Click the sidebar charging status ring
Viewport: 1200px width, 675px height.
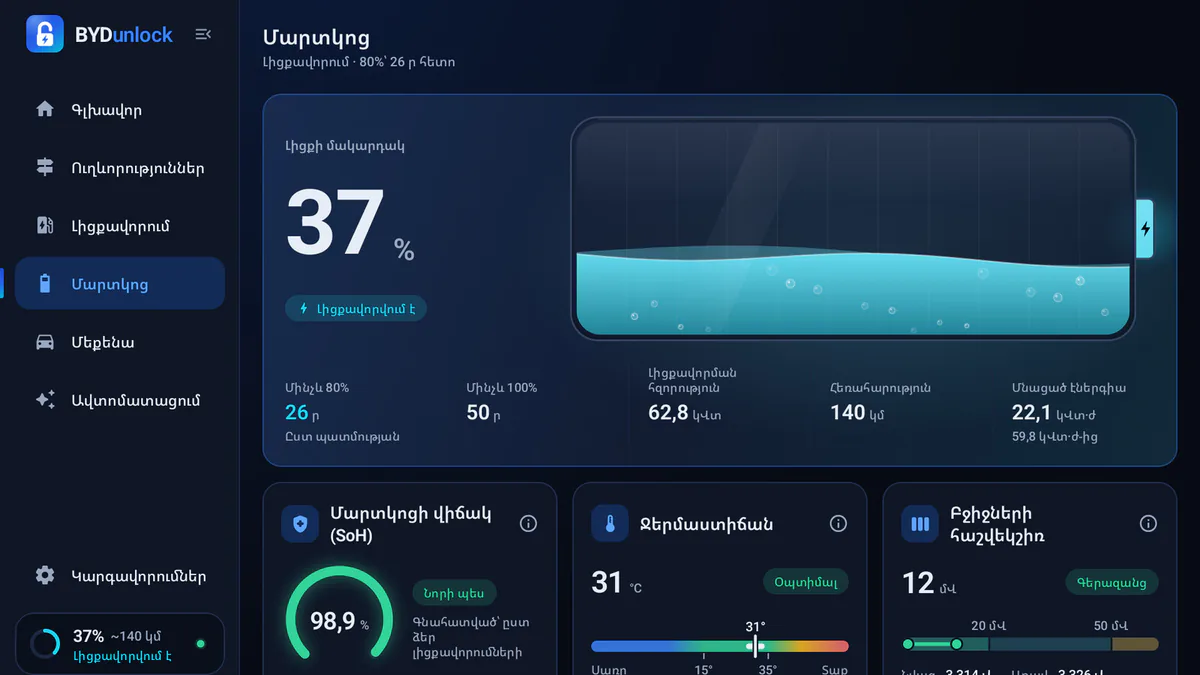click(x=45, y=644)
